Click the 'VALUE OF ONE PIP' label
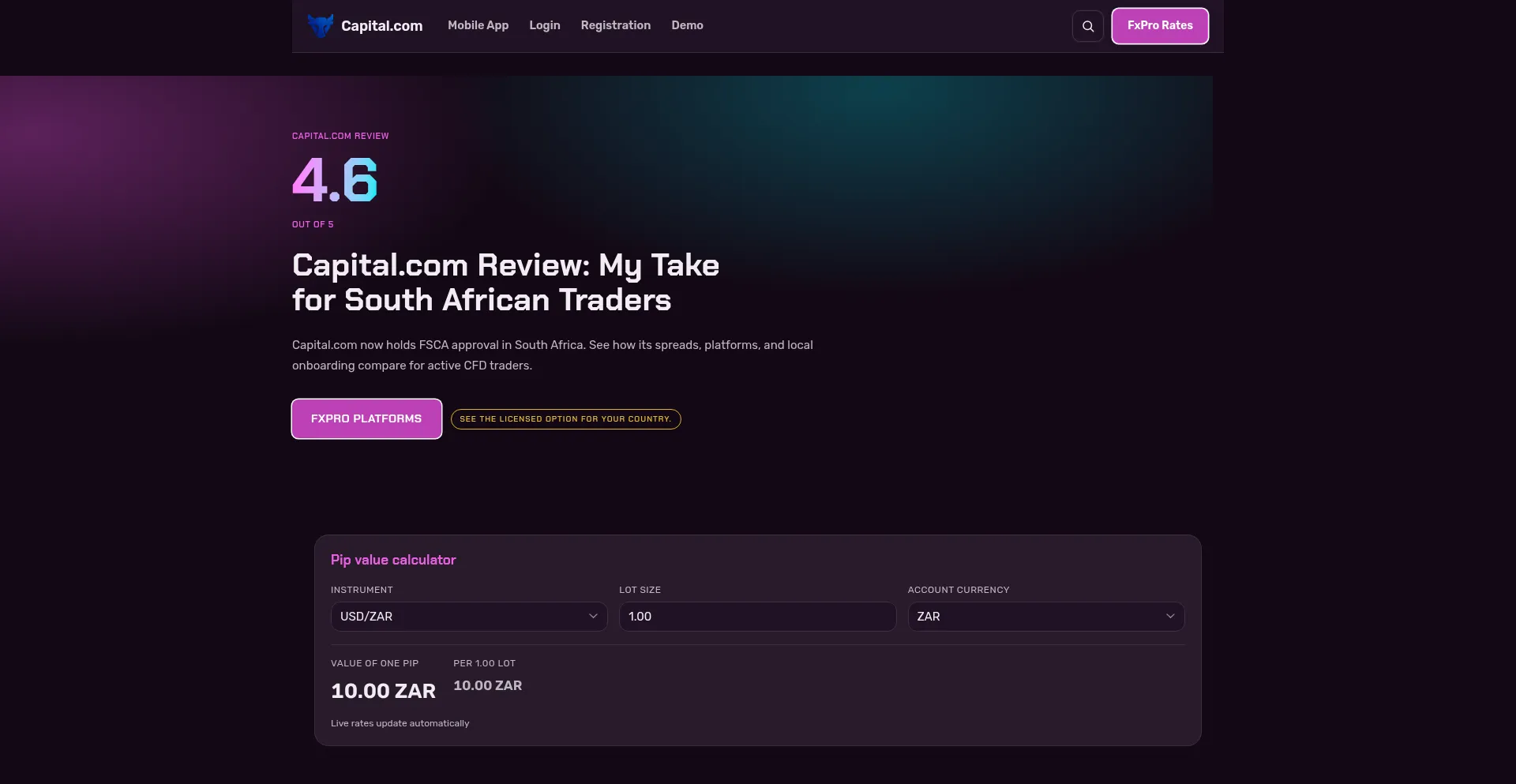Screen dimensions: 1516x784 pos(375,663)
